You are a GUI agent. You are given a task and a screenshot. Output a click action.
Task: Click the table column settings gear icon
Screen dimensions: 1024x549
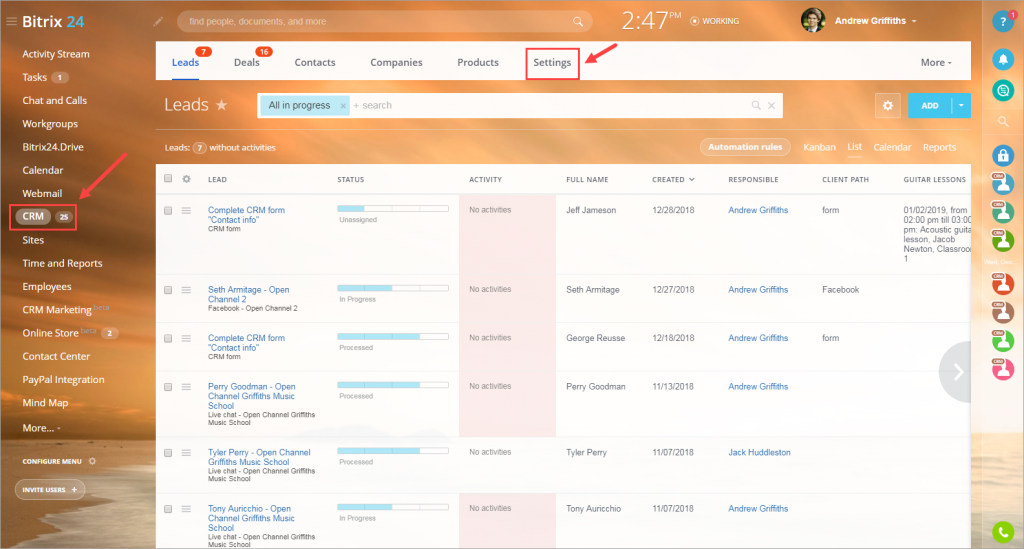click(186, 179)
